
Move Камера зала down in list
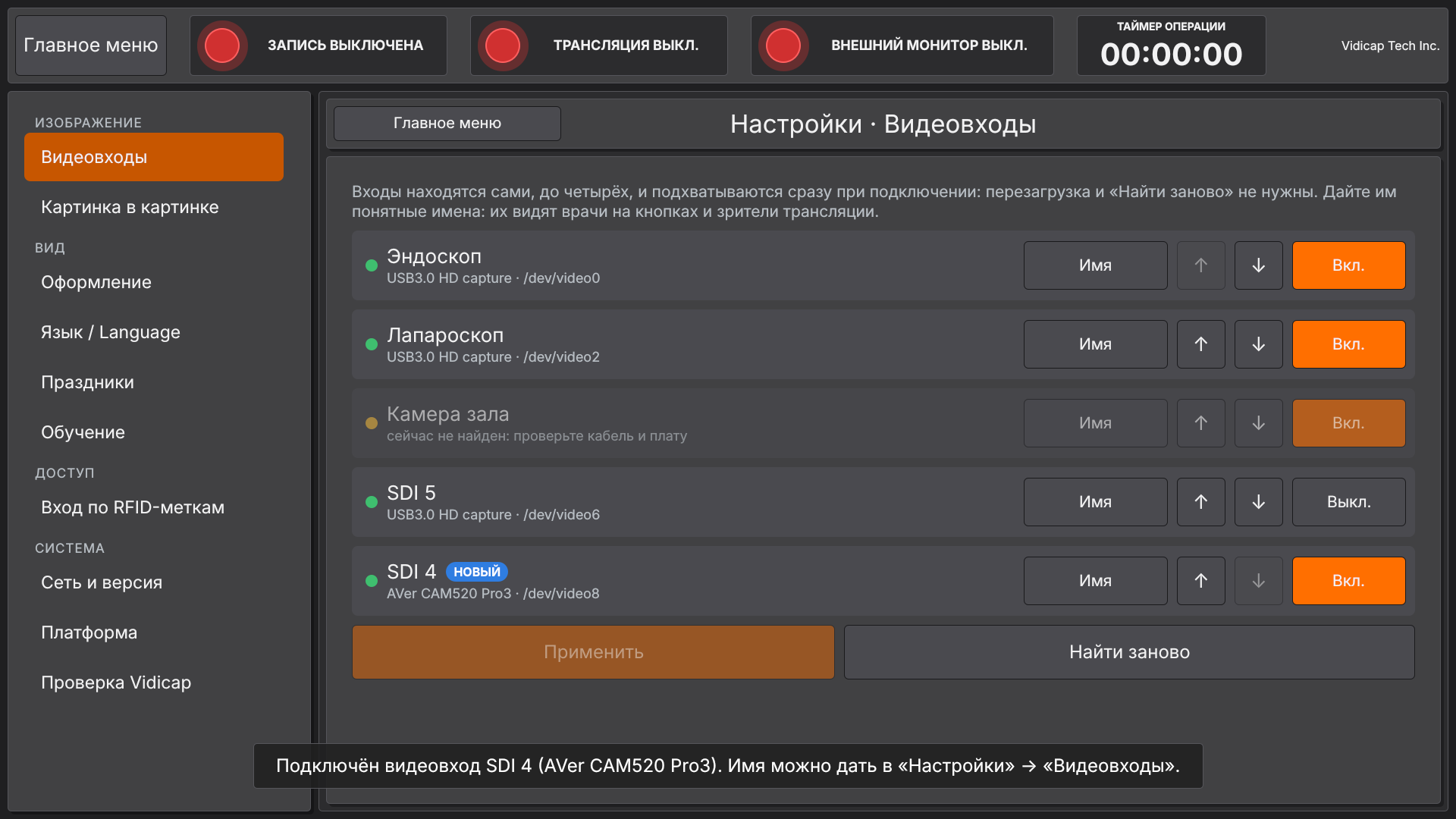tap(1258, 423)
